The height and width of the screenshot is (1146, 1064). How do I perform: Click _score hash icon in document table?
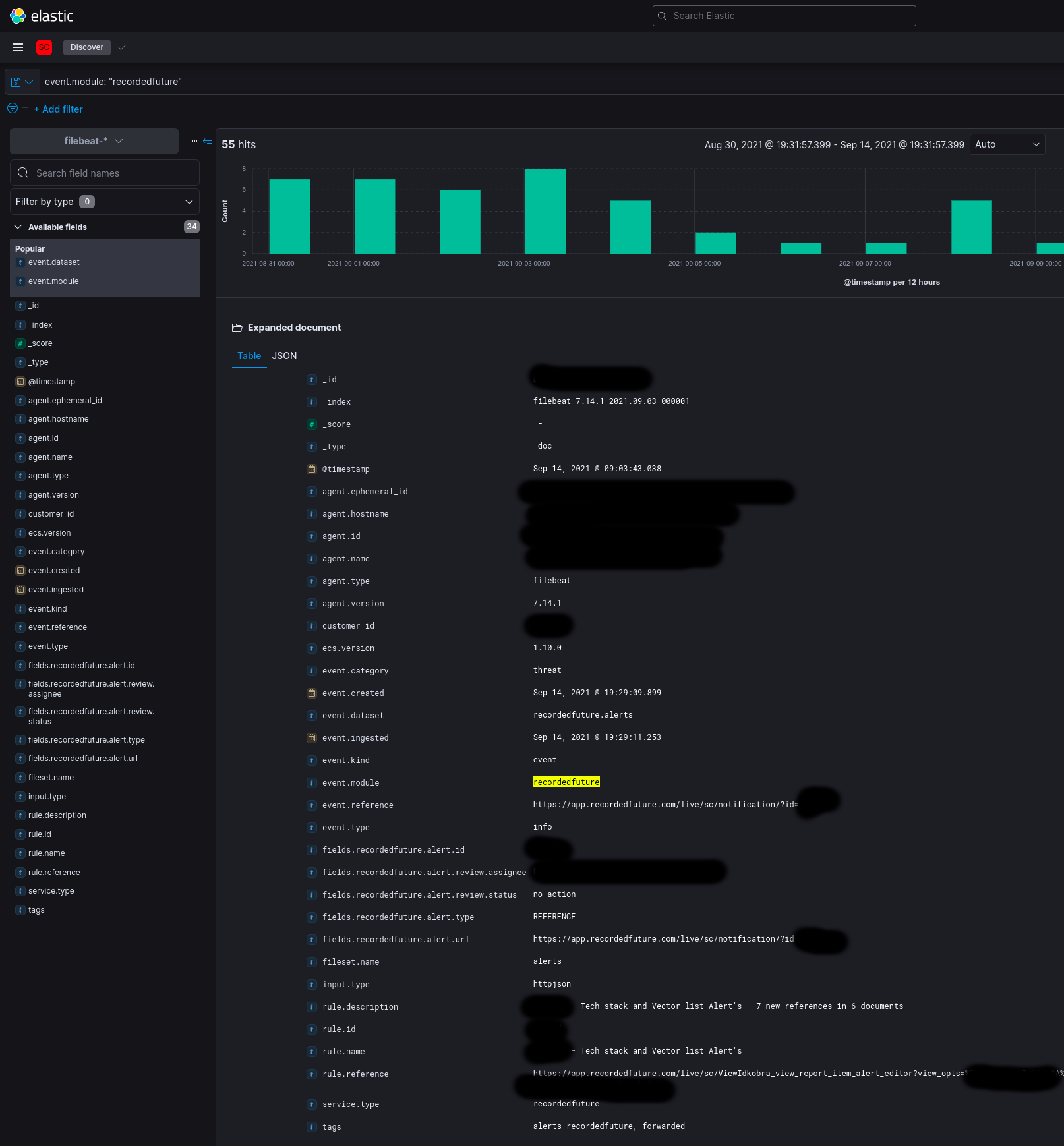click(312, 424)
